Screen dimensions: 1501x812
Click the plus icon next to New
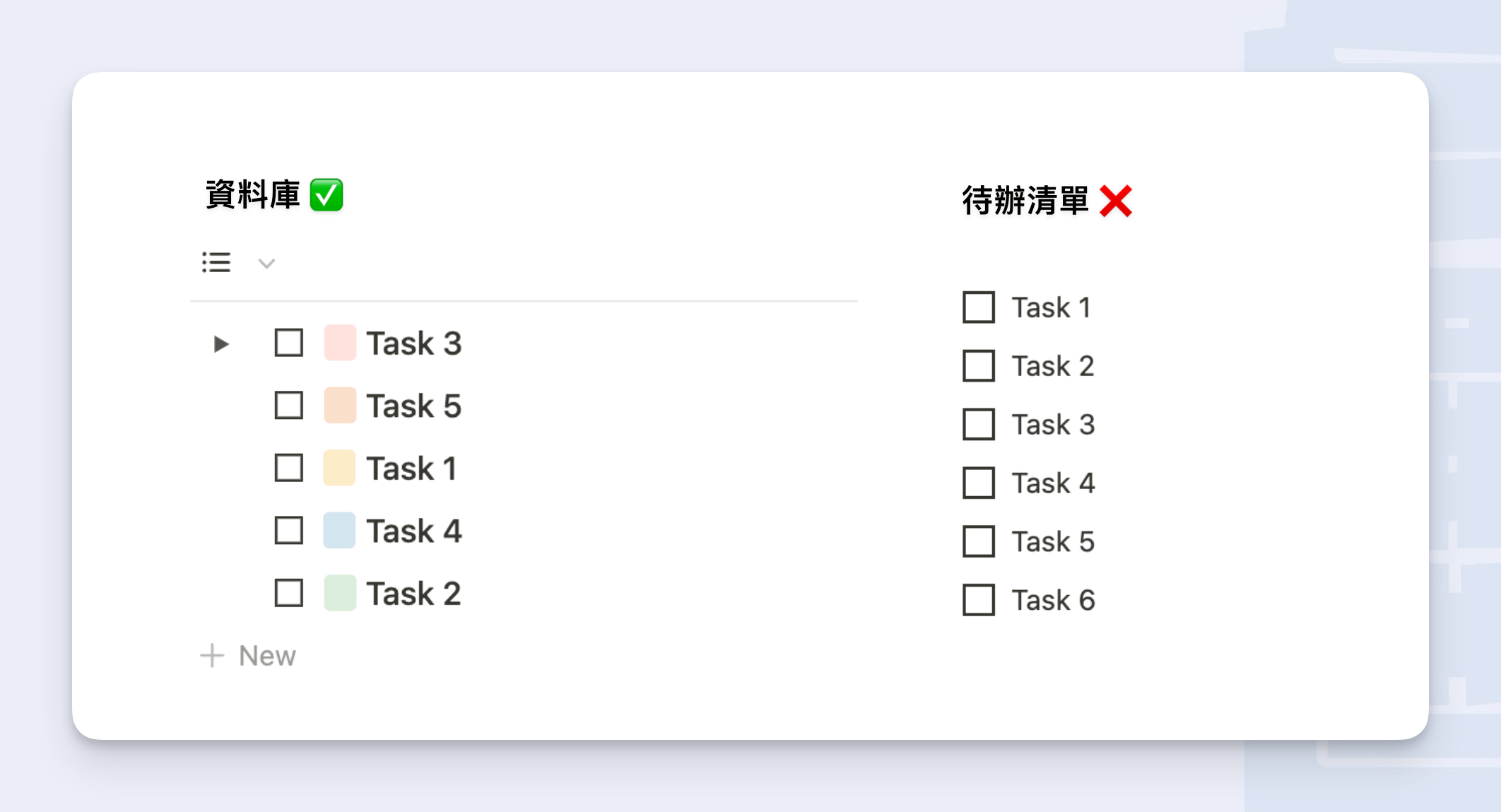tap(213, 655)
